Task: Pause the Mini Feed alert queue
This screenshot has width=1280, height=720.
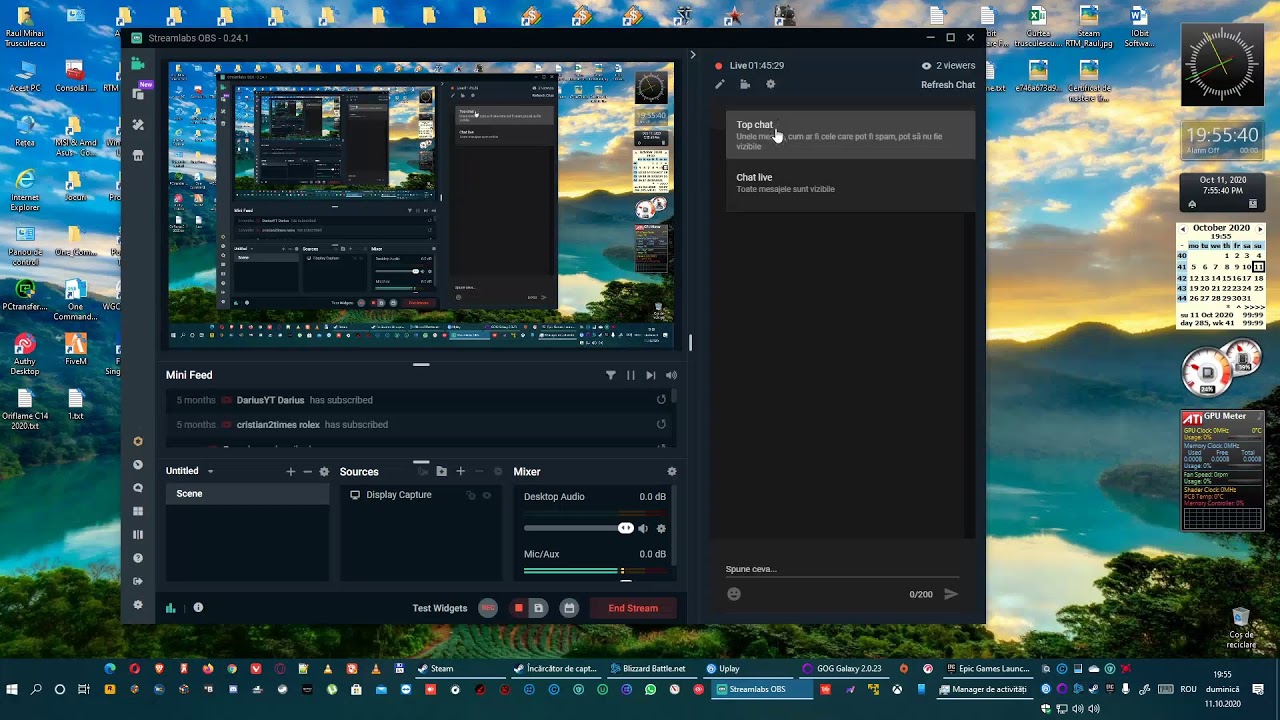Action: click(630, 375)
